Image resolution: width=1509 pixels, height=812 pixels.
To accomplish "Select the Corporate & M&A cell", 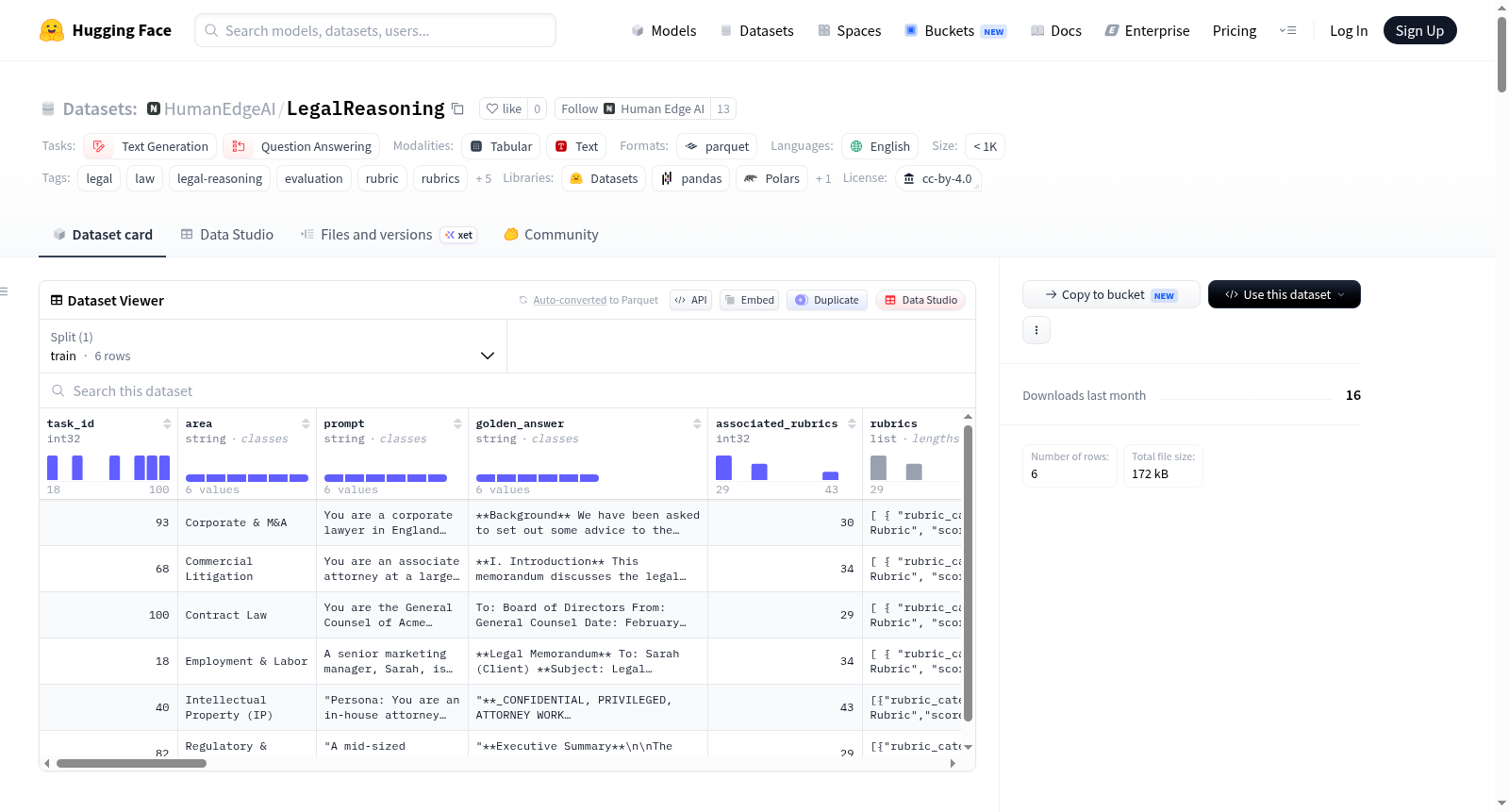I will click(x=247, y=522).
